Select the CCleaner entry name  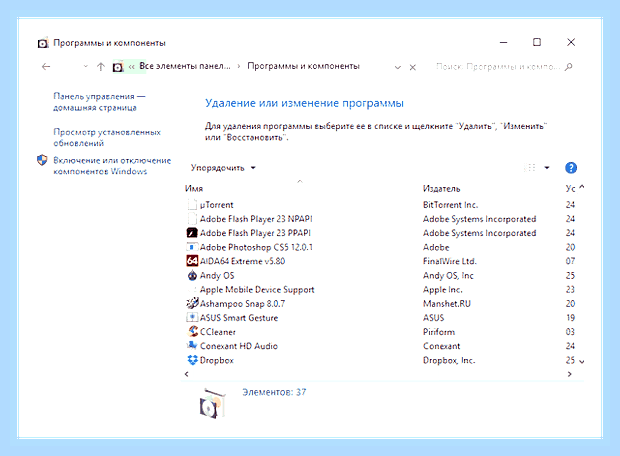[217, 332]
